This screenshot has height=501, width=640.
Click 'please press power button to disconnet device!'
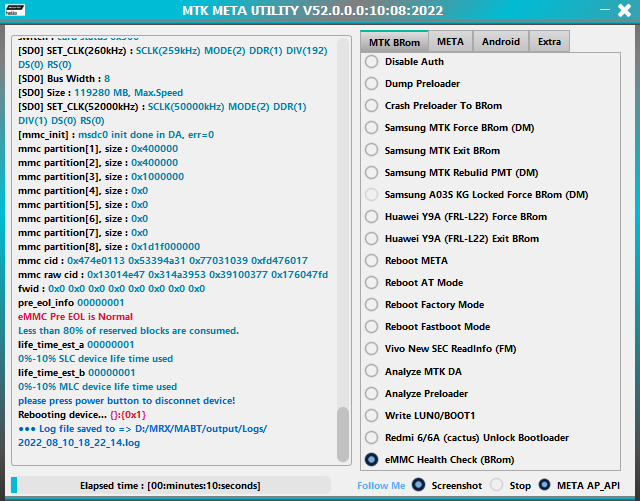[127, 401]
